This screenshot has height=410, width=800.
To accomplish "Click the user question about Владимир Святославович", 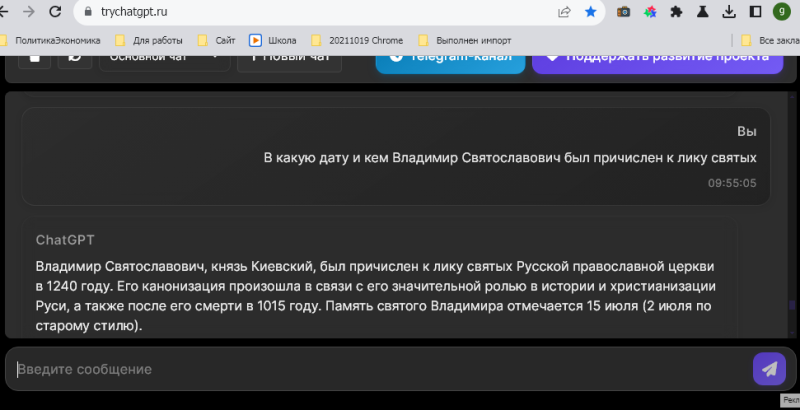I will [x=510, y=158].
